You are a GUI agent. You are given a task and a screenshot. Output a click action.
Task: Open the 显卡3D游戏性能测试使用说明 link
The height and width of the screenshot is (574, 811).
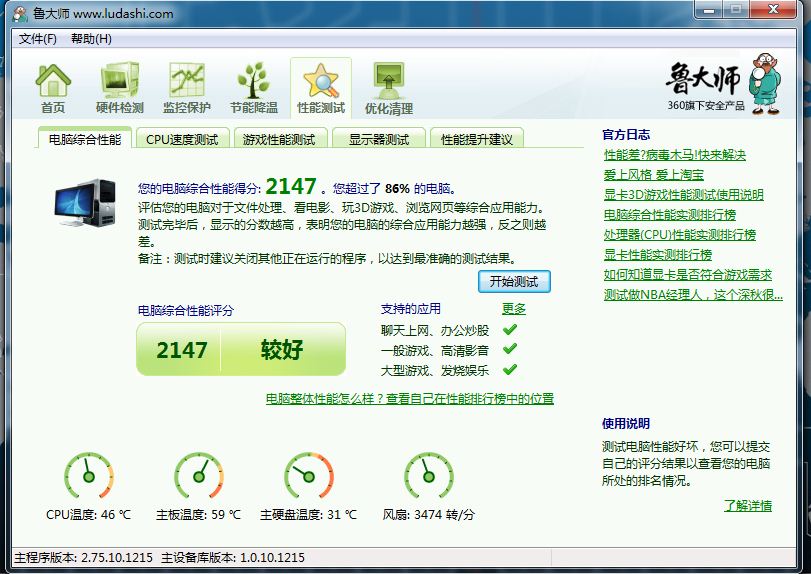click(x=683, y=194)
